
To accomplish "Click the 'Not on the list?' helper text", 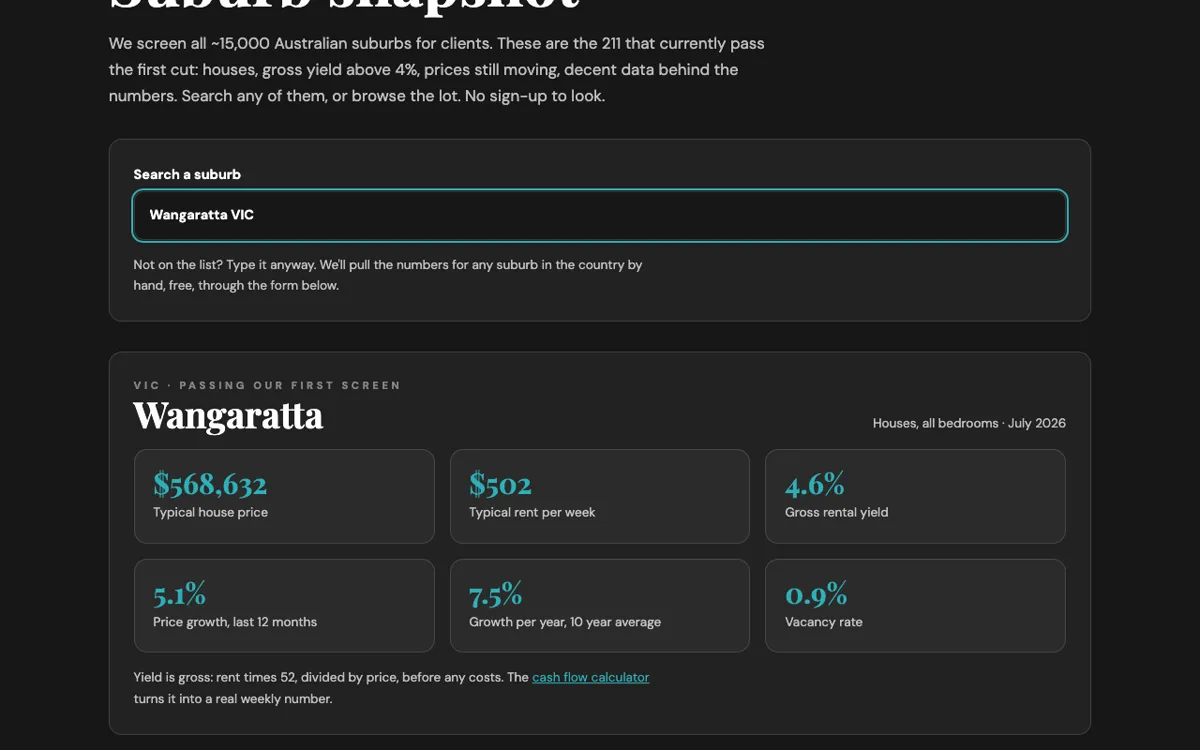I will [x=388, y=275].
